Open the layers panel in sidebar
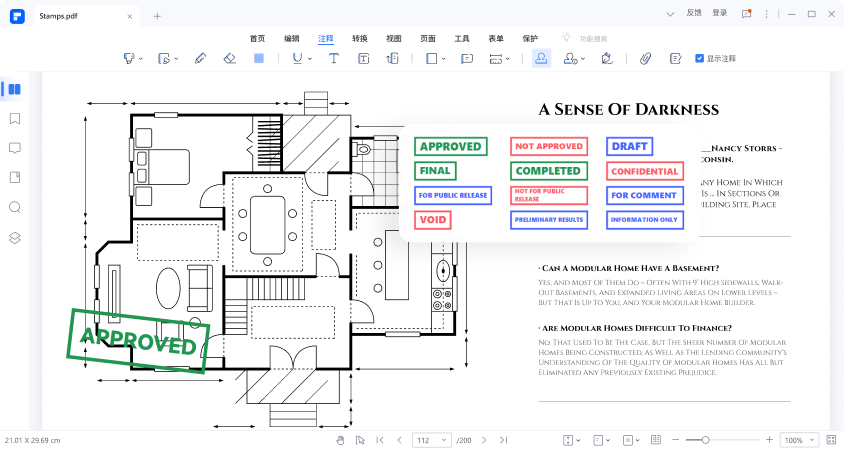844x450 pixels. pyautogui.click(x=15, y=238)
